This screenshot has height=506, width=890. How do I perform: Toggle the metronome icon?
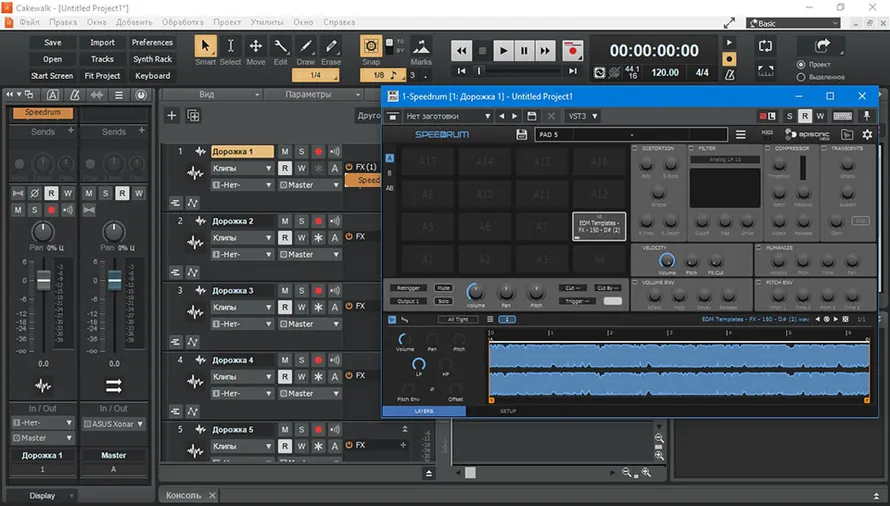(729, 74)
